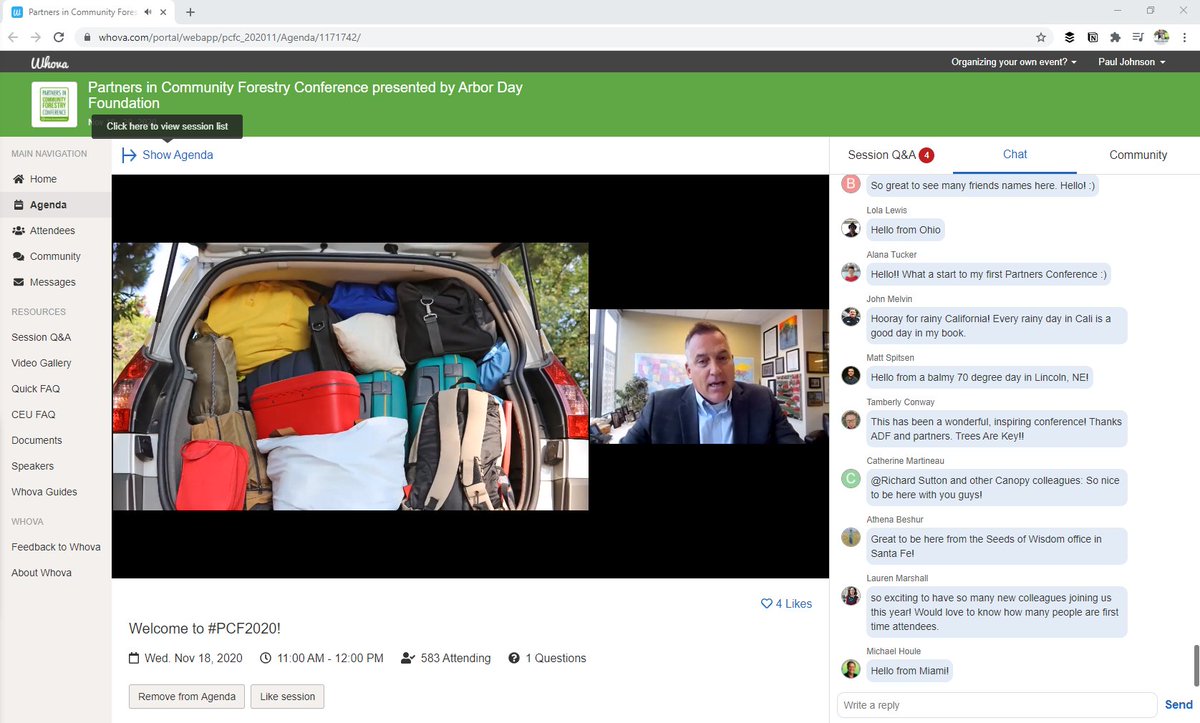1200x723 pixels.
Task: Switch to the Community tab in chat panel
Action: (x=1138, y=155)
